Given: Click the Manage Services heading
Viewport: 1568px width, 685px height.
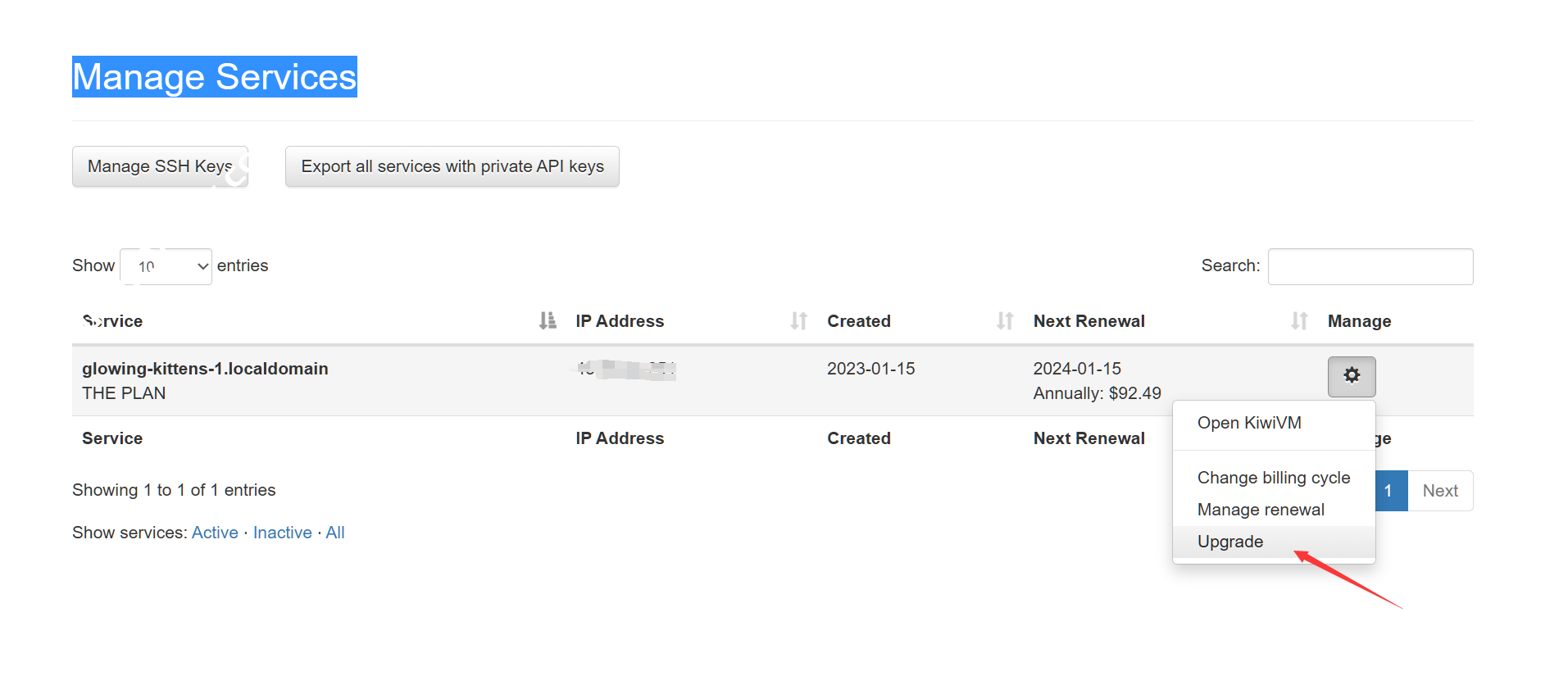Looking at the screenshot, I should (x=215, y=77).
